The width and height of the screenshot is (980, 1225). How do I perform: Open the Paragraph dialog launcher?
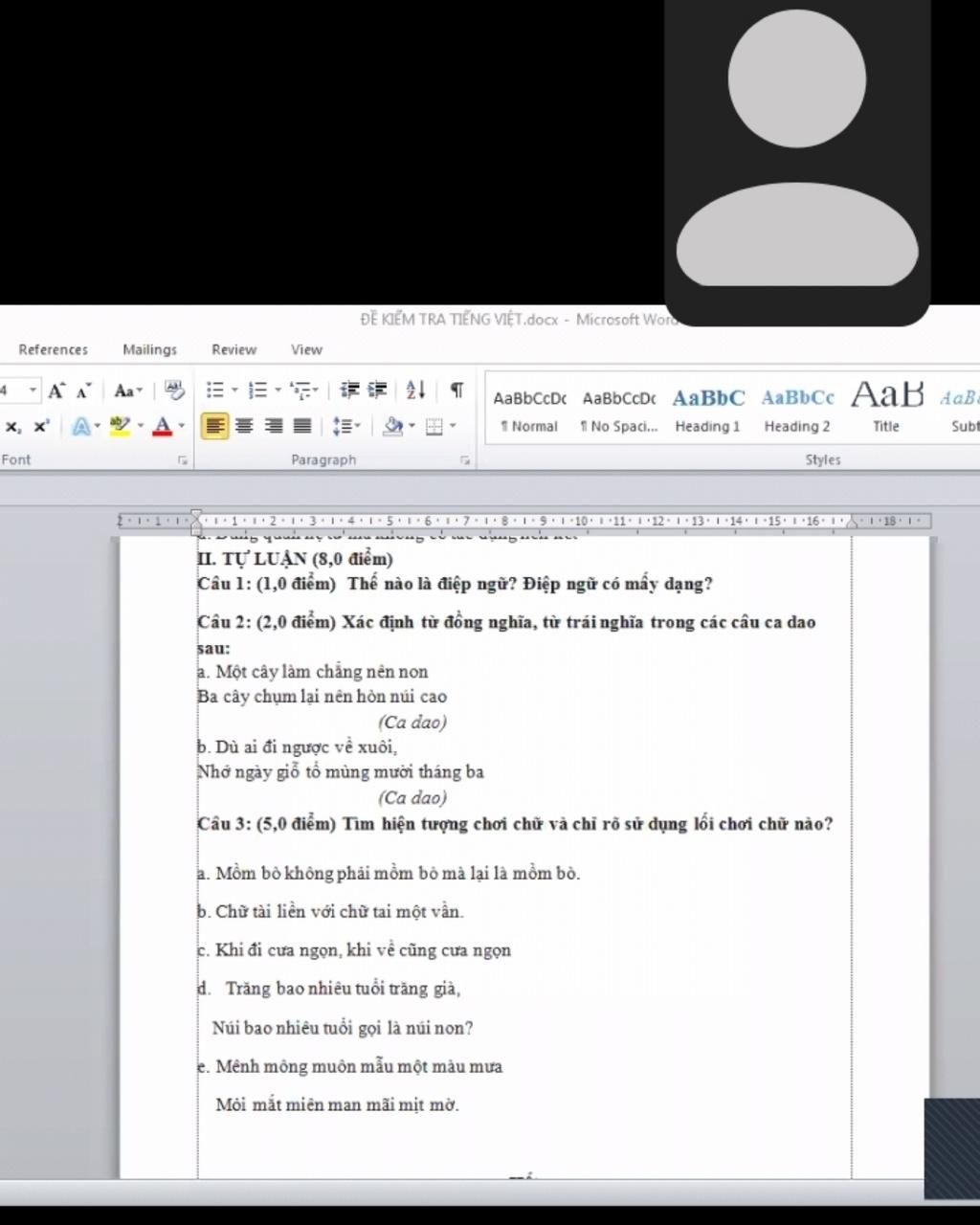click(x=465, y=460)
